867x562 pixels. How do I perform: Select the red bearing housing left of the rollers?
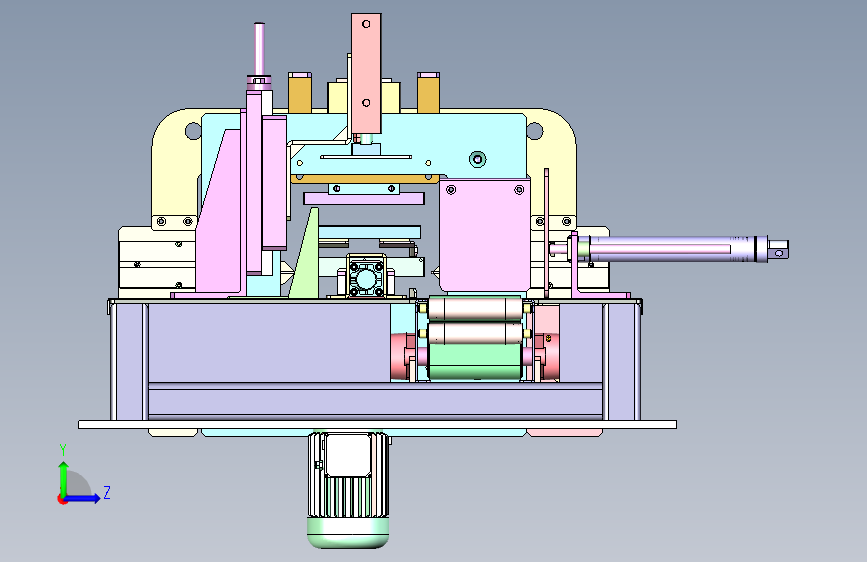pos(403,357)
